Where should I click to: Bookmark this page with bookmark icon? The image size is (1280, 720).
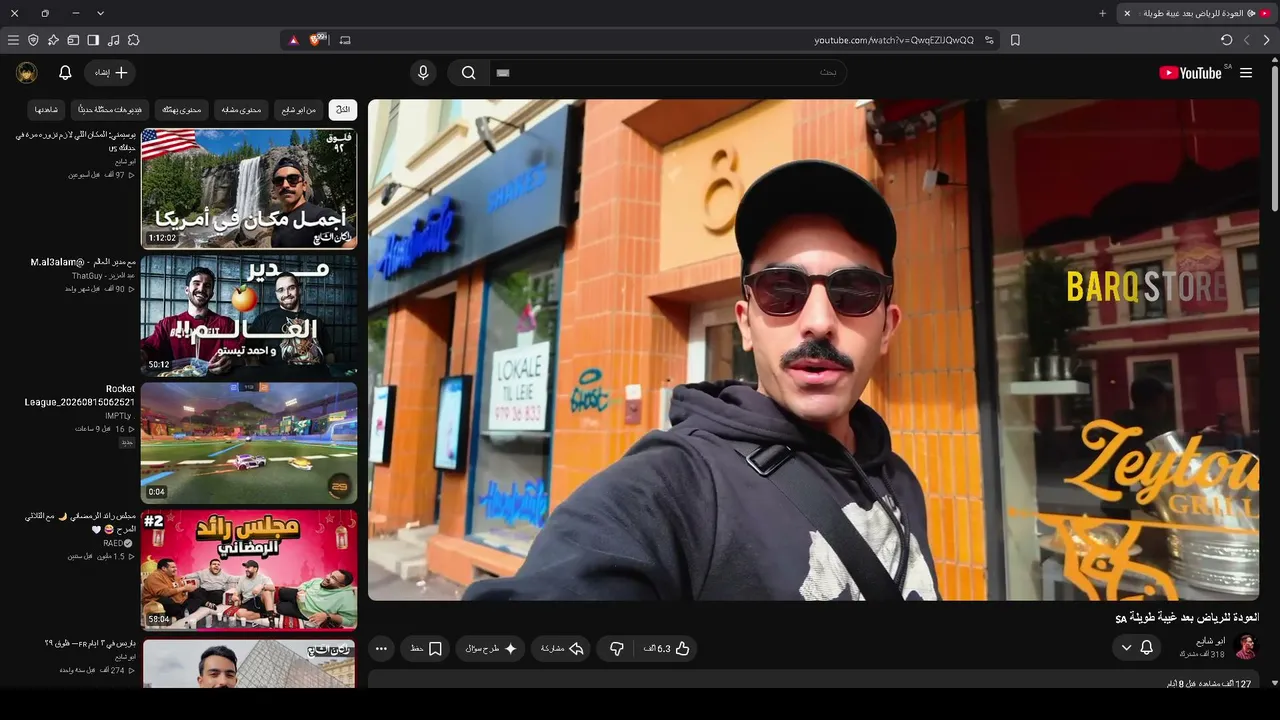click(x=1015, y=40)
